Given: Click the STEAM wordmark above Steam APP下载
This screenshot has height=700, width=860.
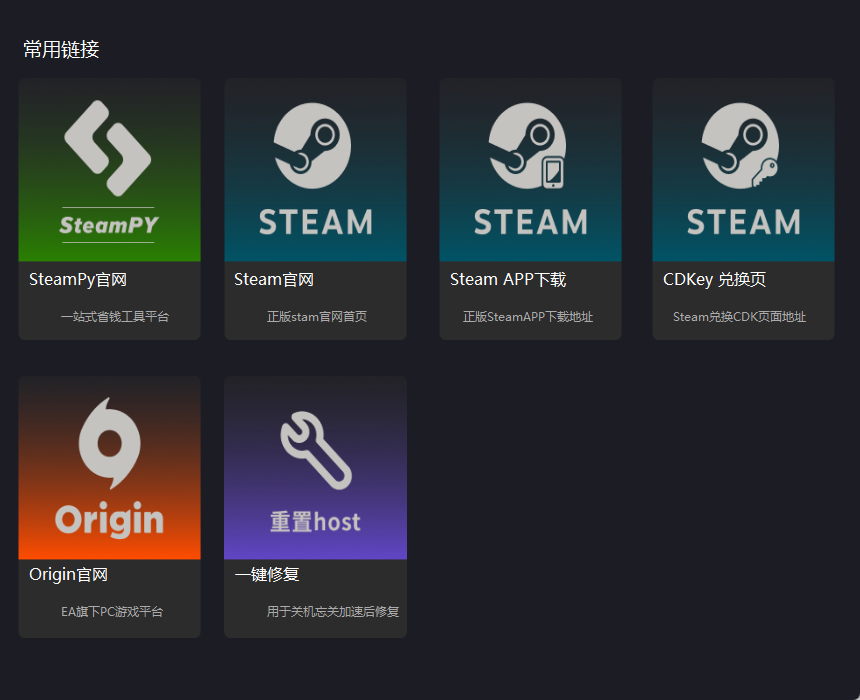Looking at the screenshot, I should [x=531, y=222].
